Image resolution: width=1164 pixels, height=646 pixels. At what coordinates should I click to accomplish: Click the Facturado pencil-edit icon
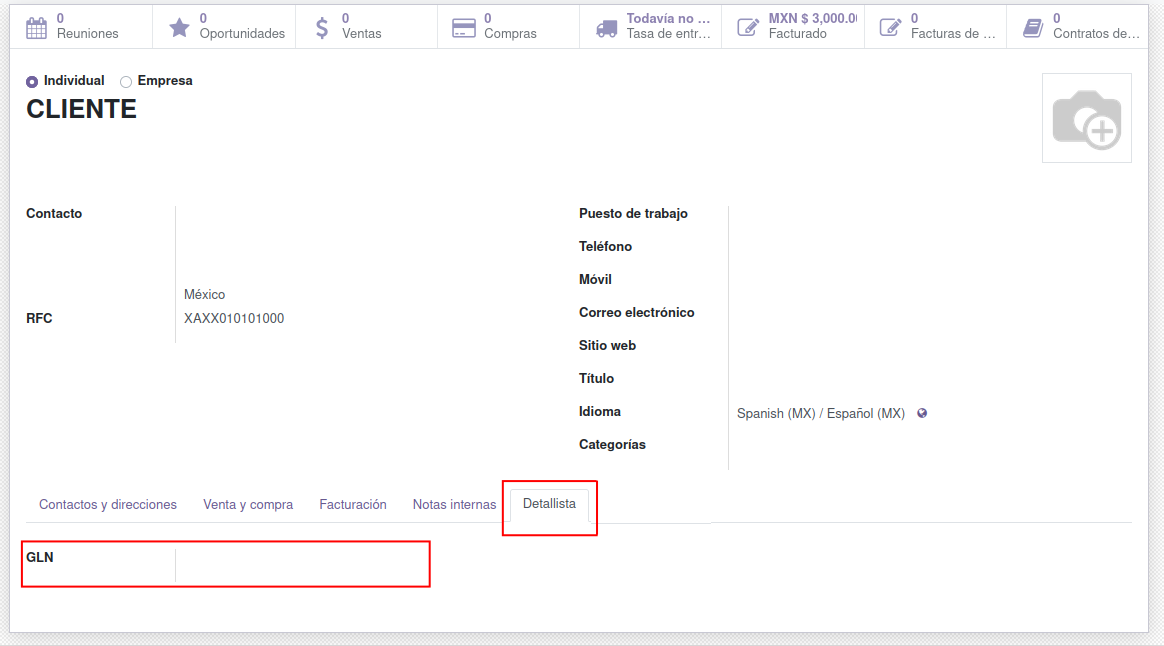(747, 27)
